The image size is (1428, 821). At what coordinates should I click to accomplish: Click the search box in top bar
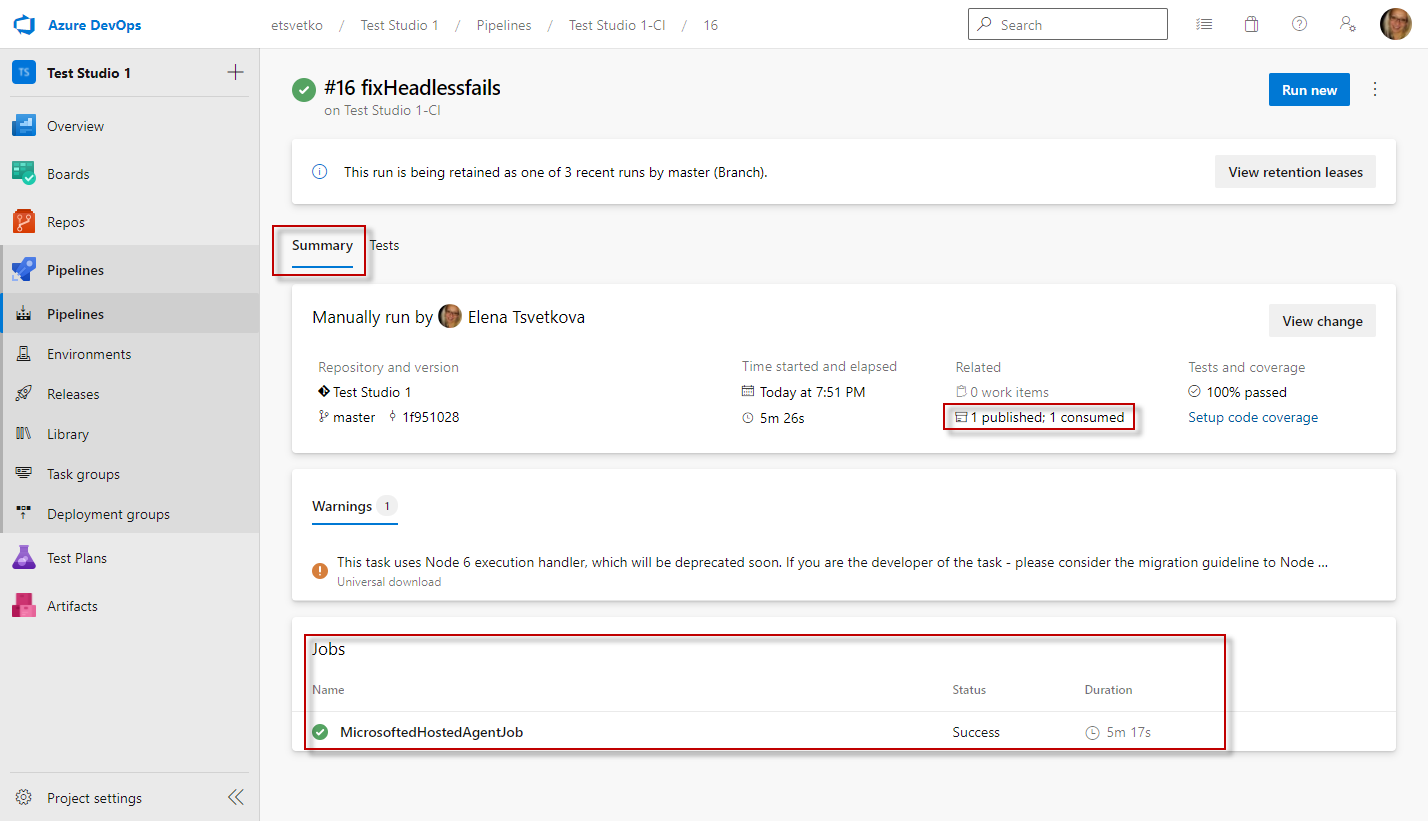point(1068,25)
